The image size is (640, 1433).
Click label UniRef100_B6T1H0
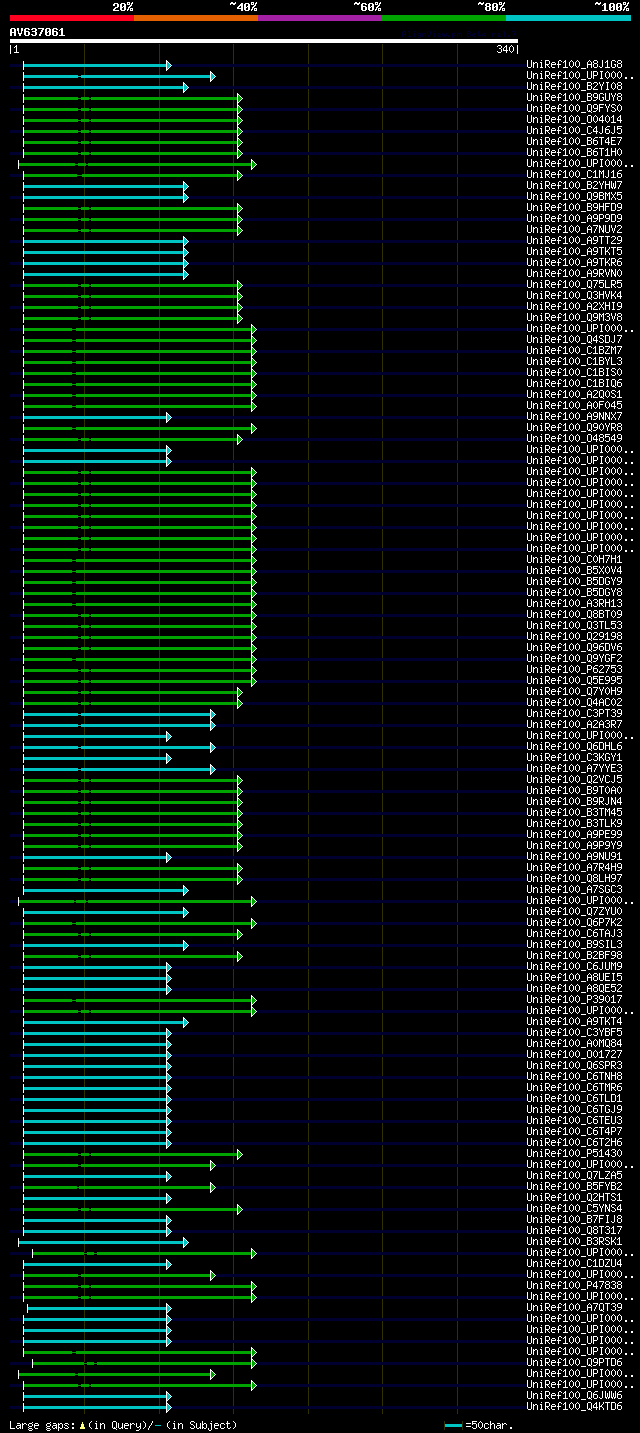tap(574, 153)
